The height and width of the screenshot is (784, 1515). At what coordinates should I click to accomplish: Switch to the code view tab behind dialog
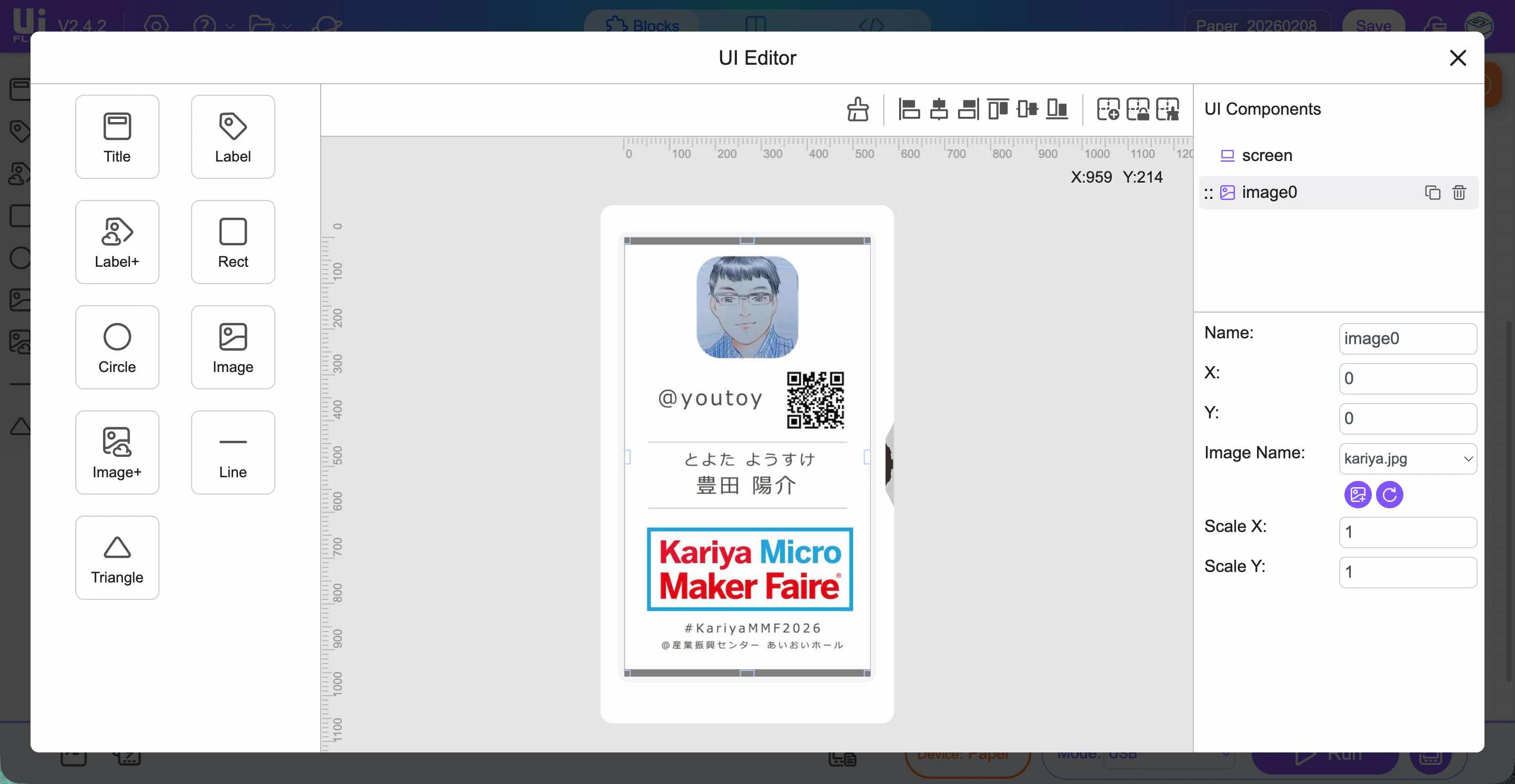point(871,25)
